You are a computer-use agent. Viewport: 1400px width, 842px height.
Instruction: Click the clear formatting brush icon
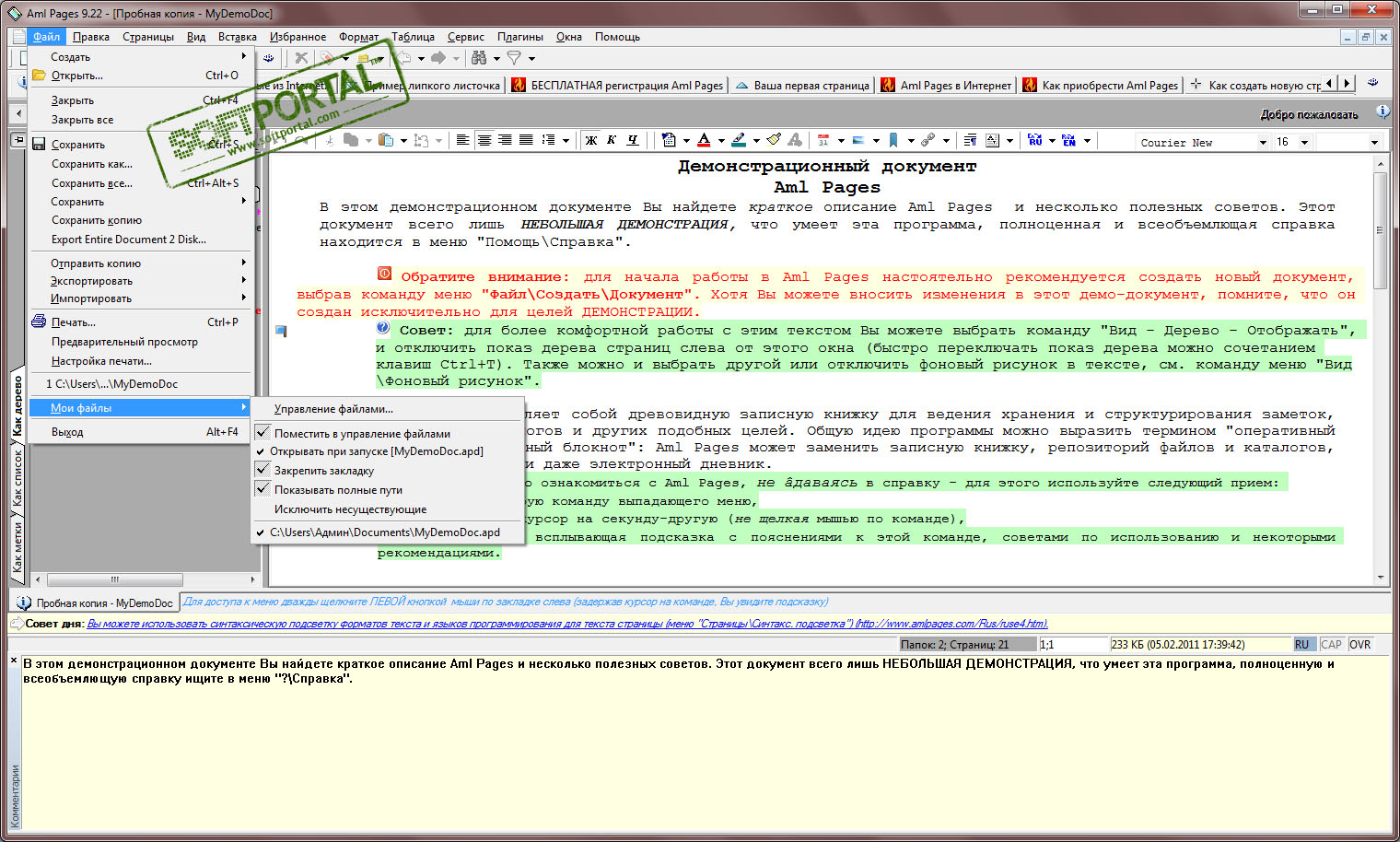(x=774, y=140)
